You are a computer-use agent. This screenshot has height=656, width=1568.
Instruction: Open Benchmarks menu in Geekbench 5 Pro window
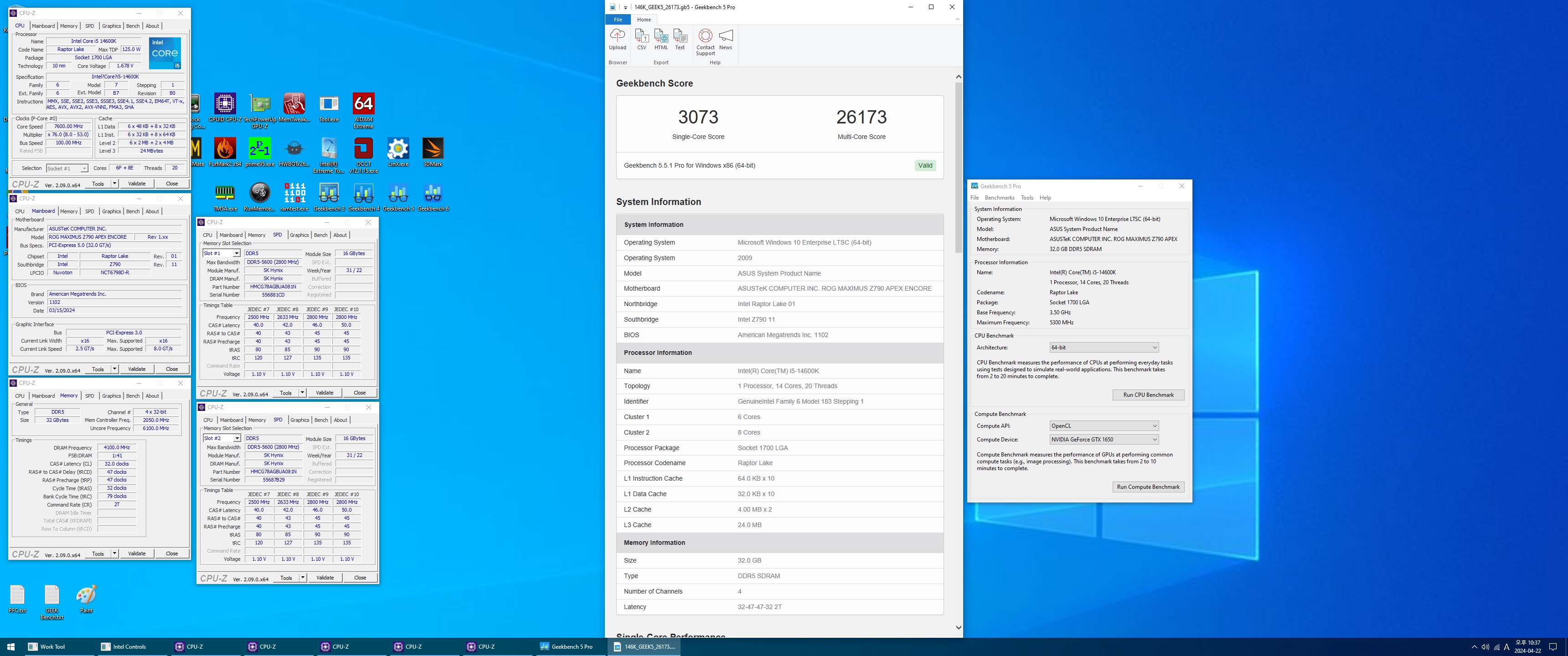click(1000, 198)
